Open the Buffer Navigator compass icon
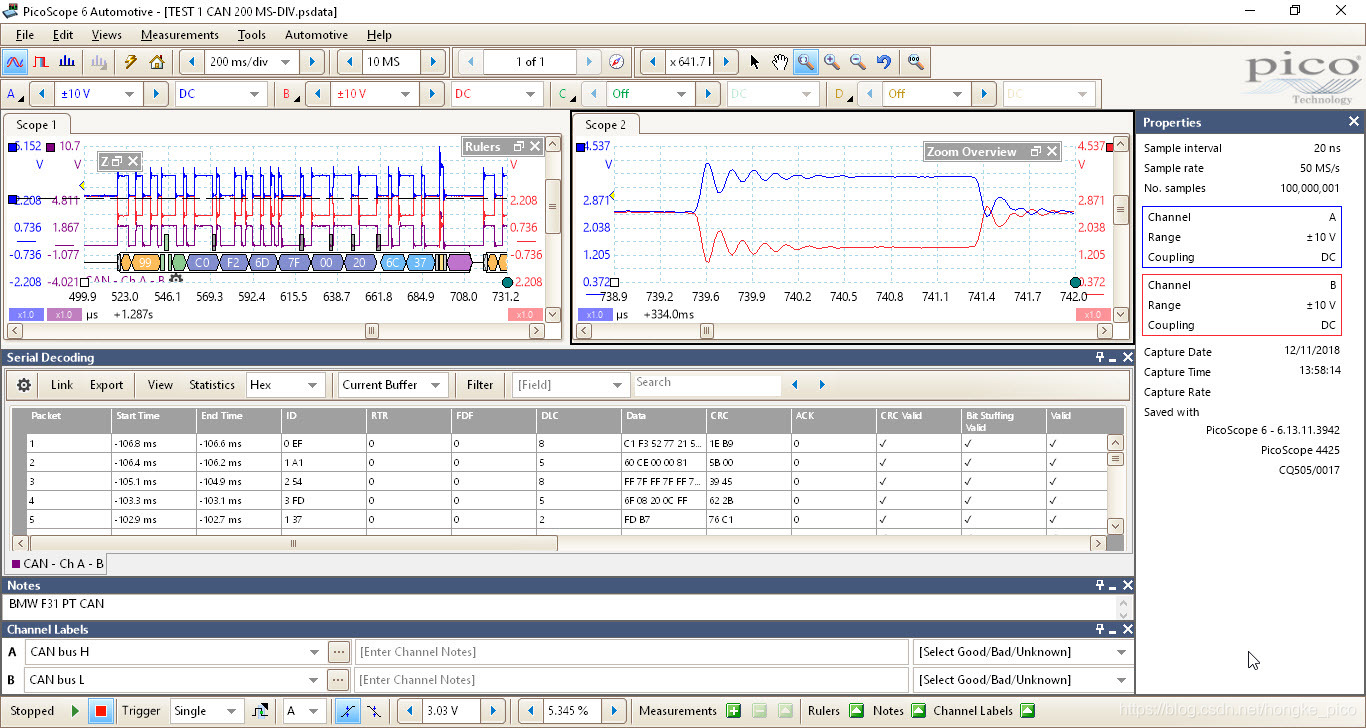1366x728 pixels. [x=617, y=62]
